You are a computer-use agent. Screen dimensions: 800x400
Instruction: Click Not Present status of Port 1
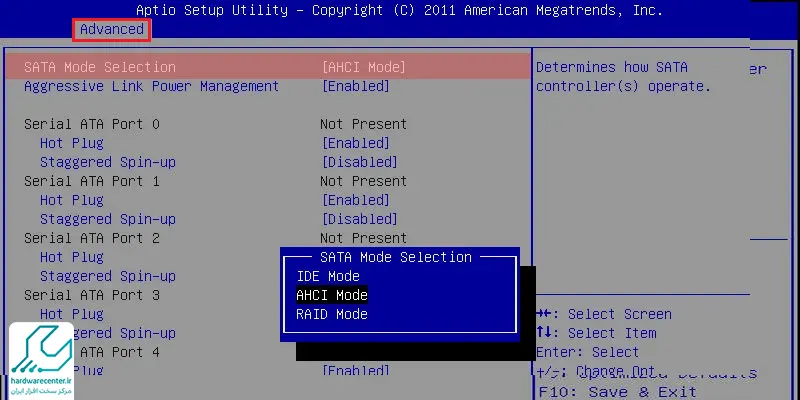(363, 181)
